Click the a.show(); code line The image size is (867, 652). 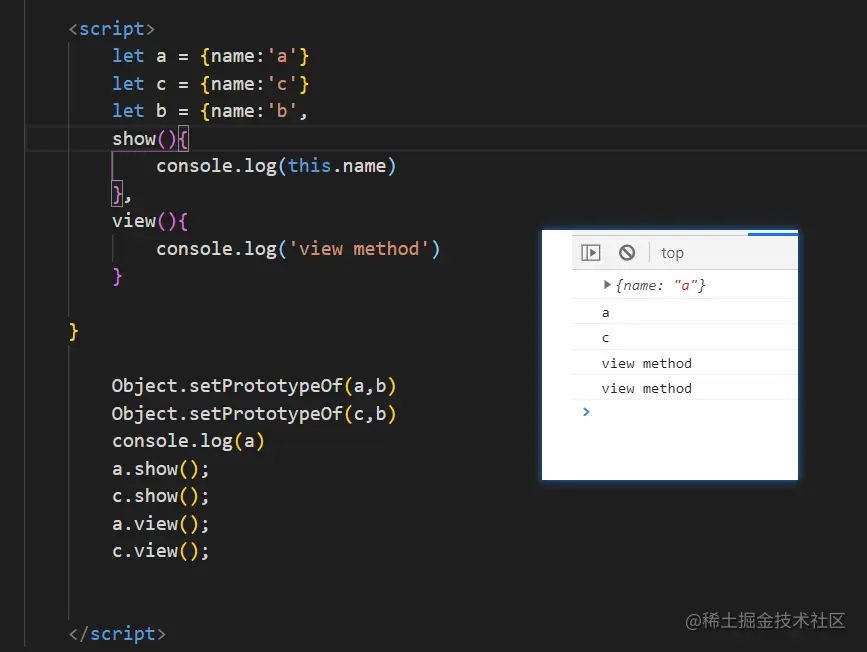tap(160, 469)
